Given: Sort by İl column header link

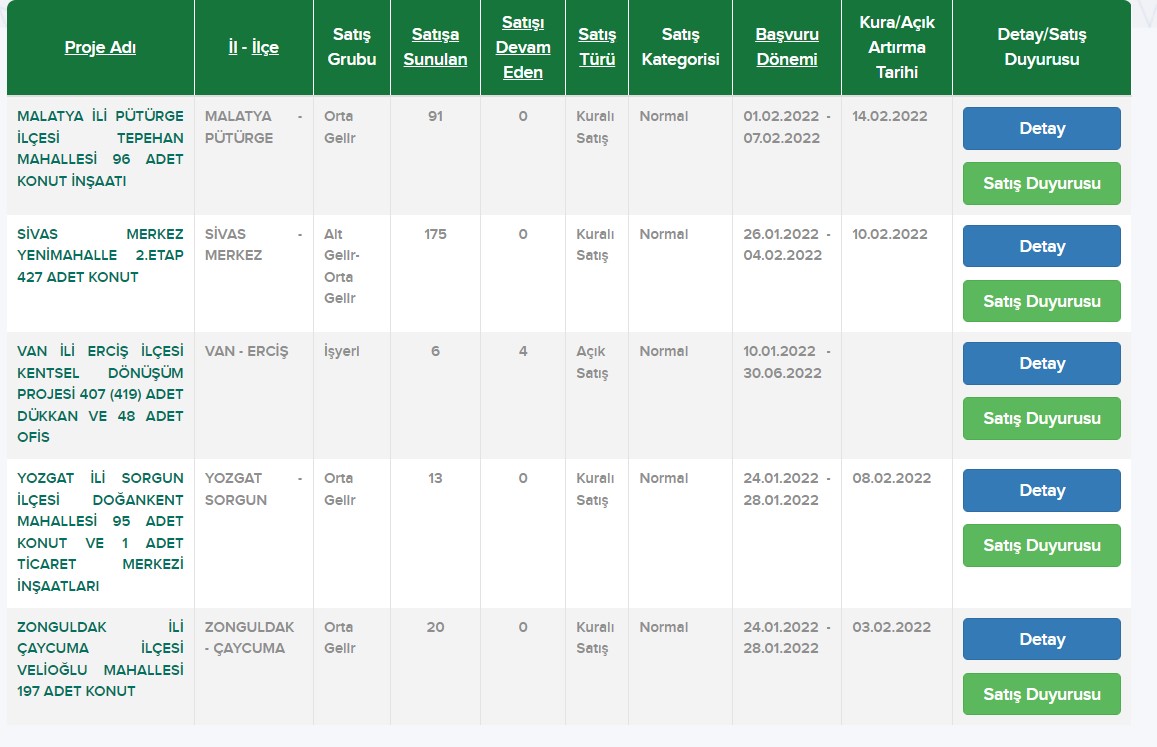Looking at the screenshot, I should tap(232, 48).
